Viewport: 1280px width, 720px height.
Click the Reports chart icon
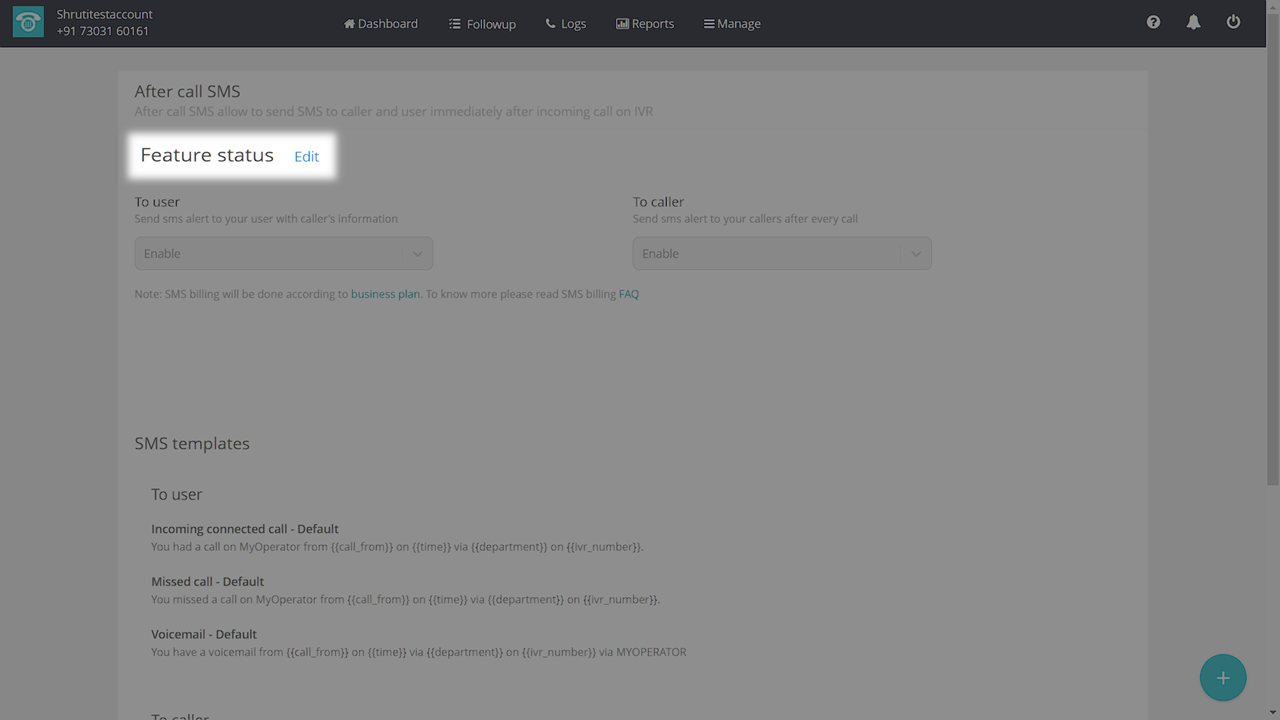point(622,24)
